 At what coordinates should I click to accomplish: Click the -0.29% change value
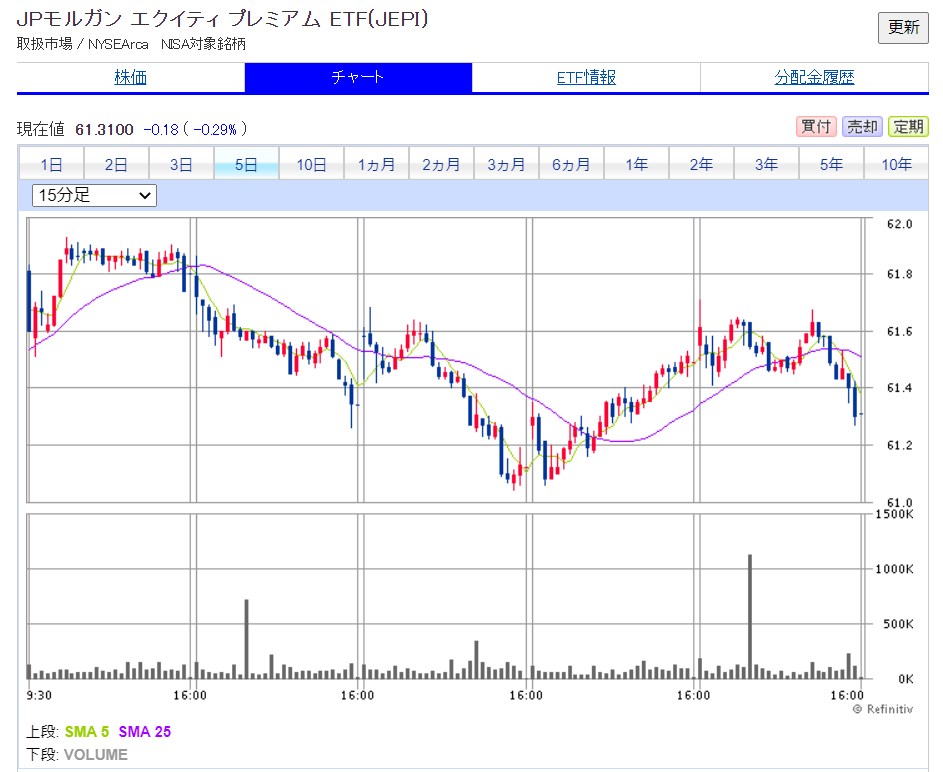(x=215, y=129)
